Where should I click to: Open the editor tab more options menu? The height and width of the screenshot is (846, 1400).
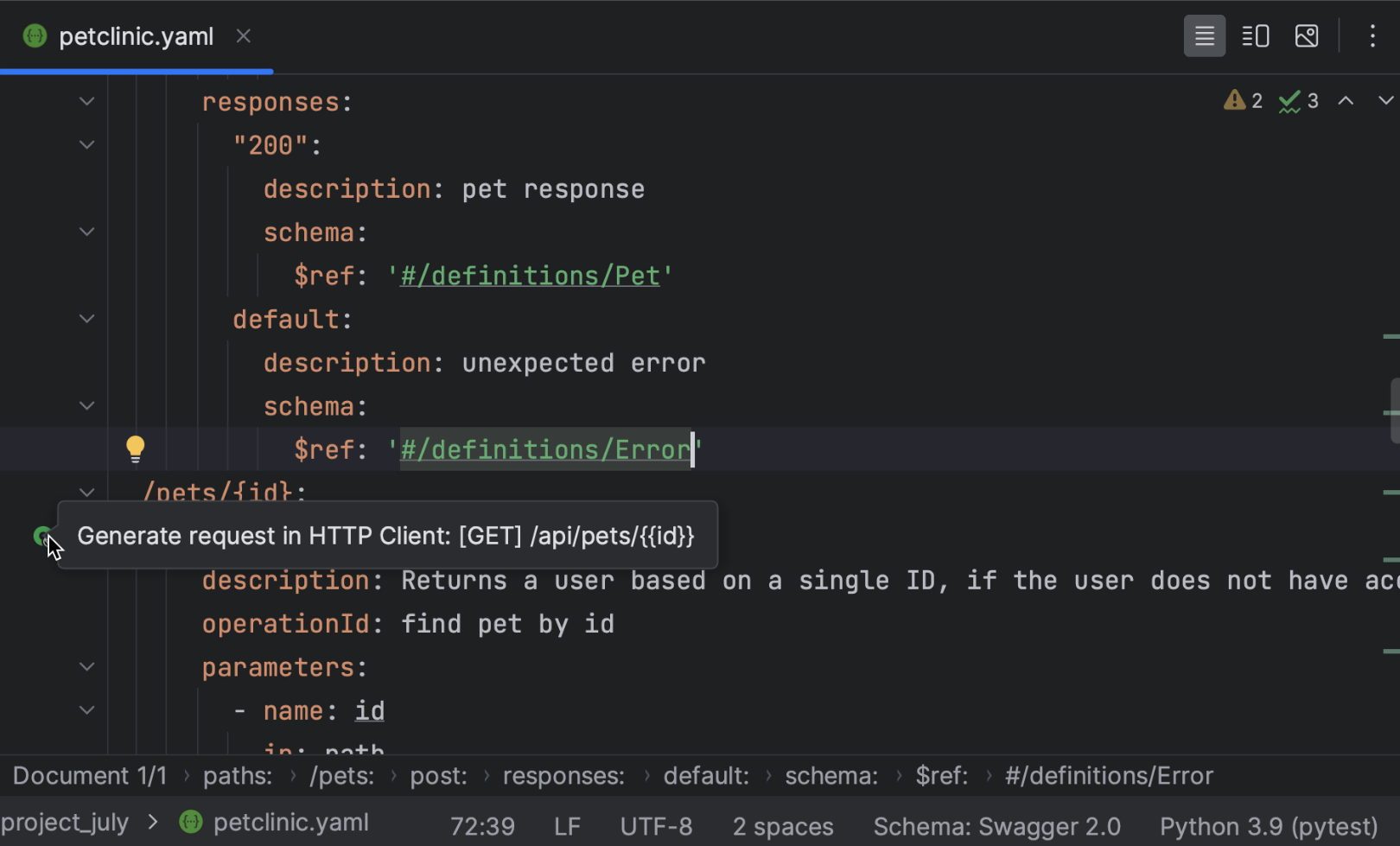tap(1371, 36)
